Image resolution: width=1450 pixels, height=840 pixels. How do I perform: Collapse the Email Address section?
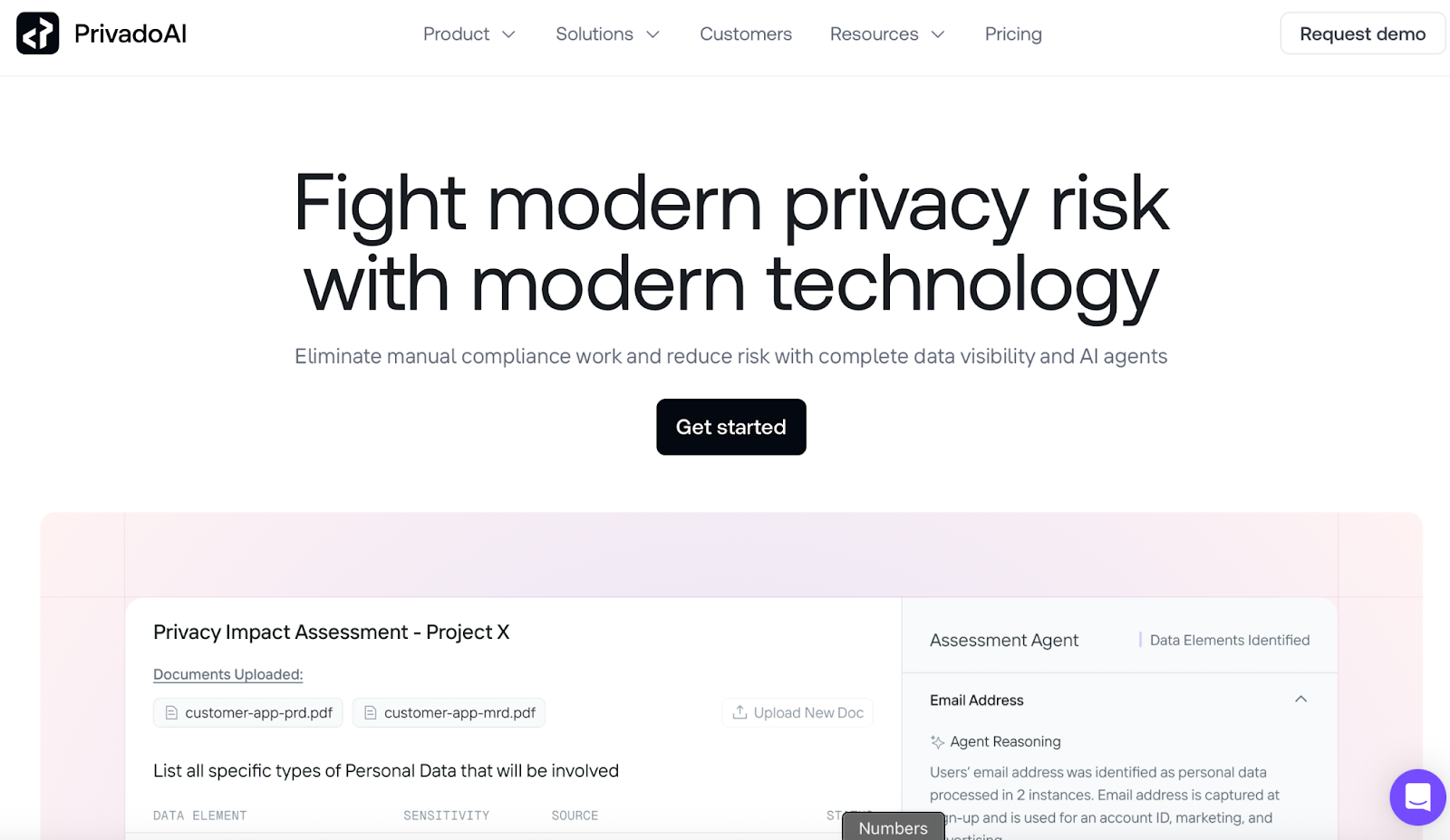[1301, 700]
